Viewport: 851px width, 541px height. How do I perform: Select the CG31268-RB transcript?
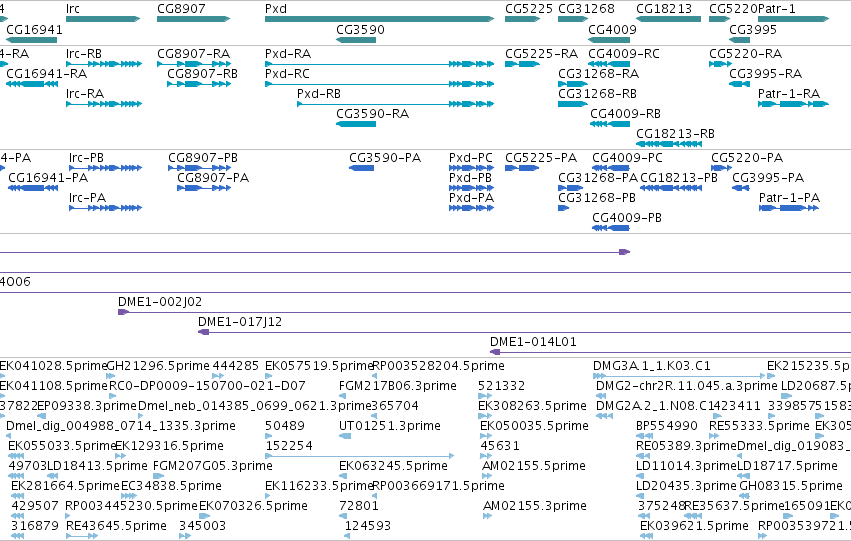[573, 104]
